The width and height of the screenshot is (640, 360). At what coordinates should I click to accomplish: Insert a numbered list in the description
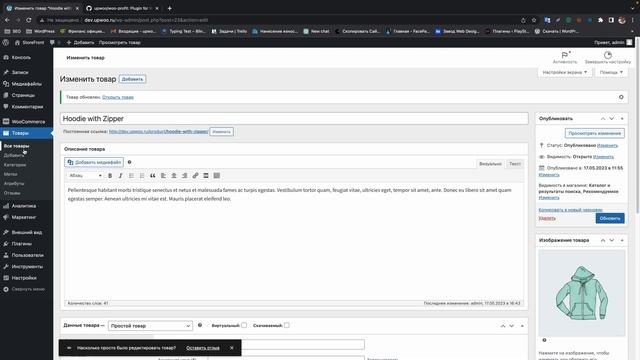142,176
